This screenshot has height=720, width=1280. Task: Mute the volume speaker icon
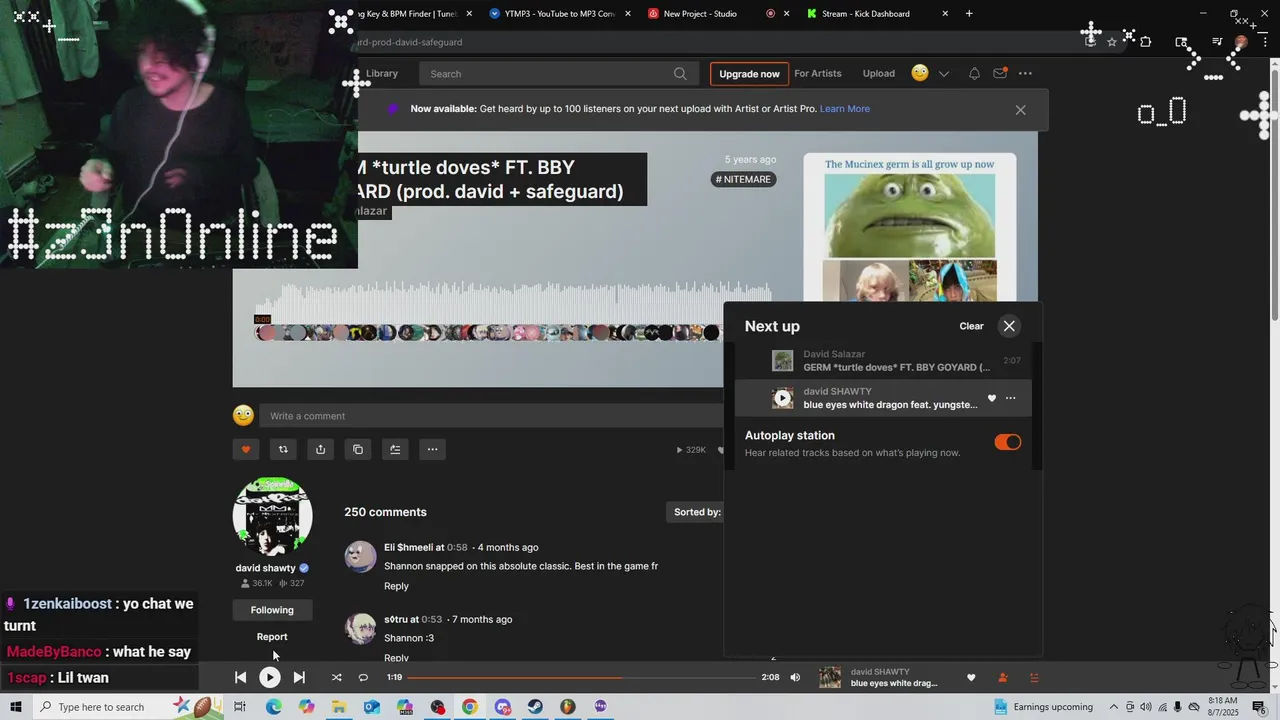[795, 677]
